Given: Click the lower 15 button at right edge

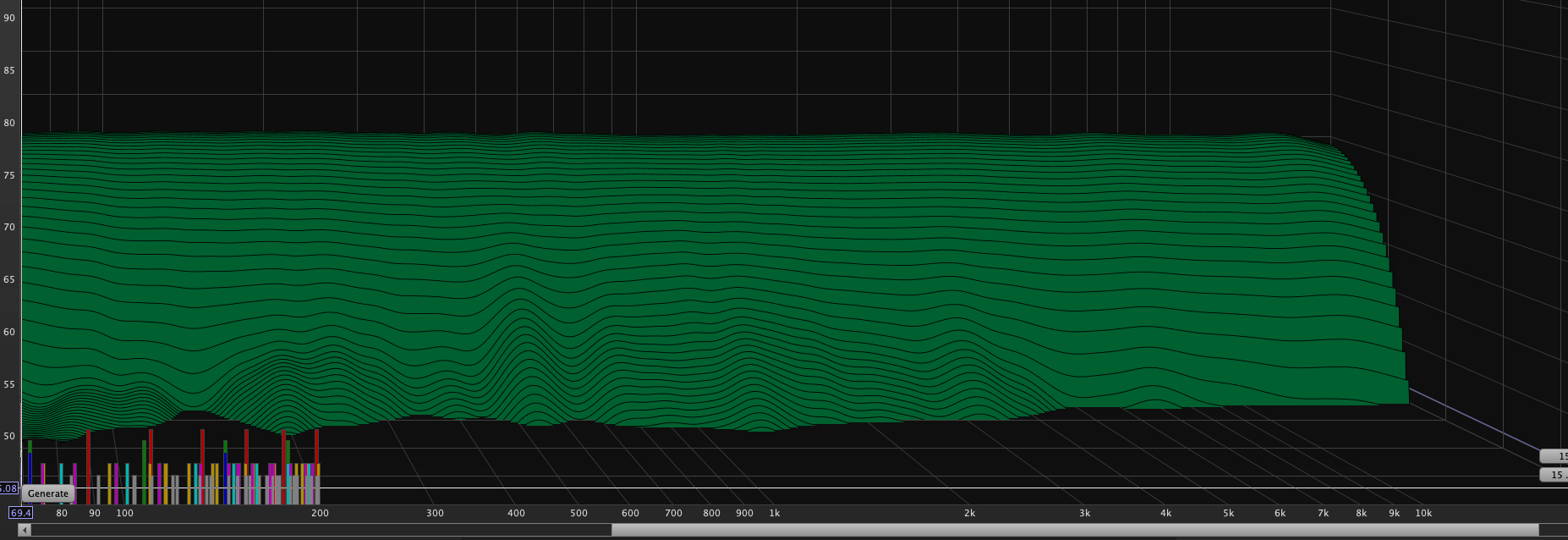Looking at the screenshot, I should click(x=1554, y=475).
